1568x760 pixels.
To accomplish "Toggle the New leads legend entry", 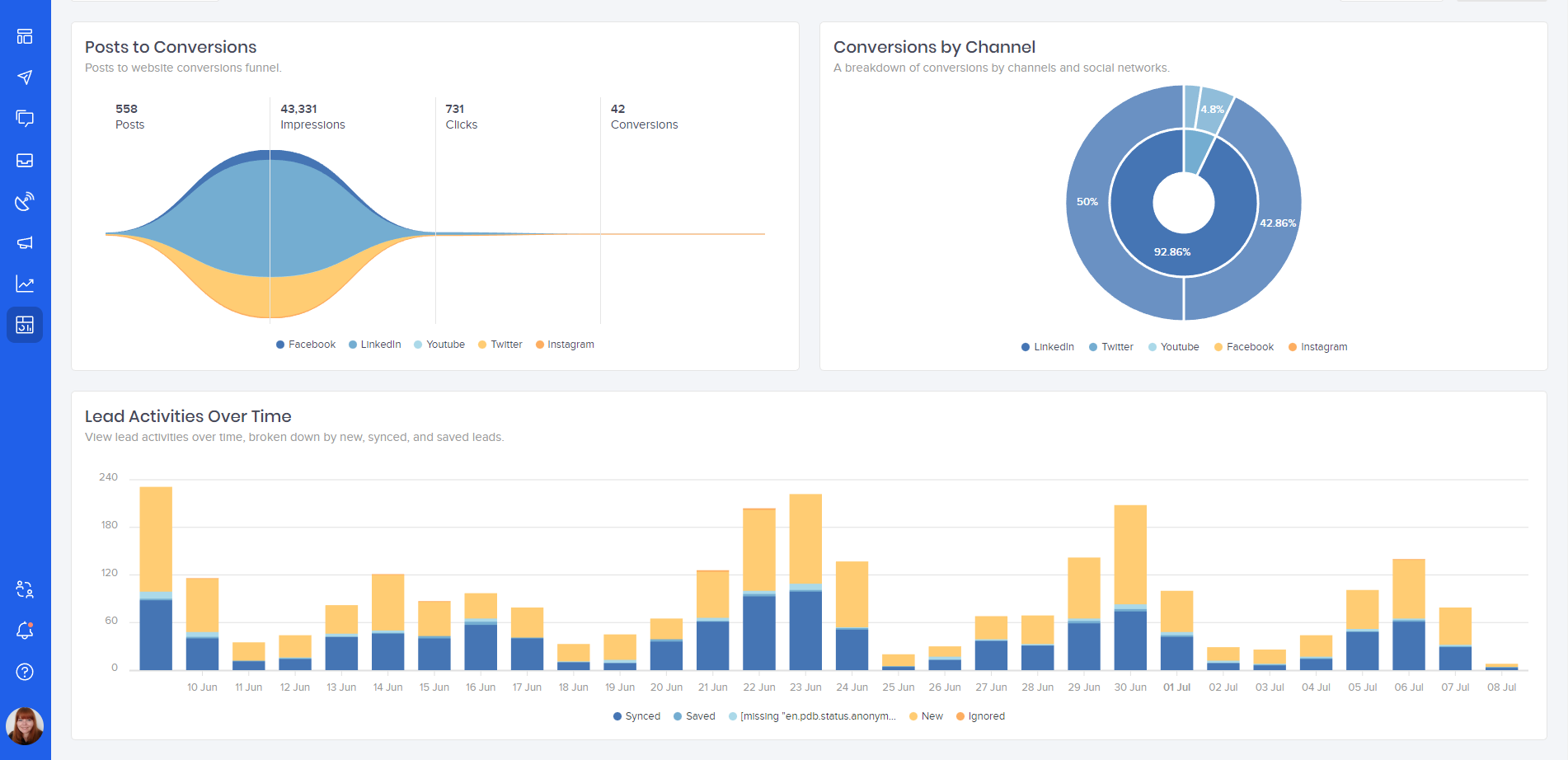I will point(926,715).
